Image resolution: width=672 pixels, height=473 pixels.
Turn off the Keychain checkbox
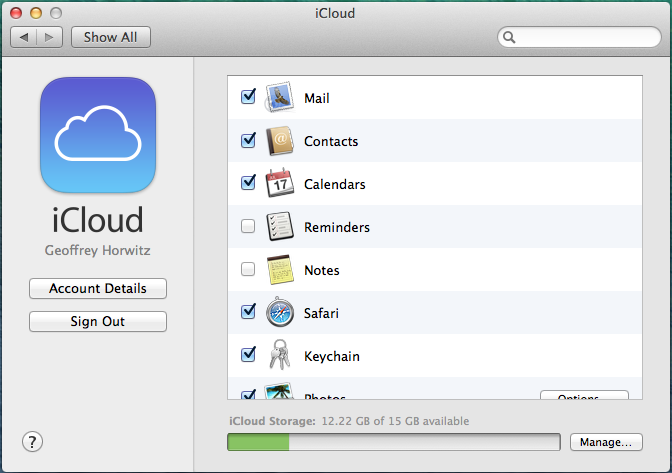point(248,354)
